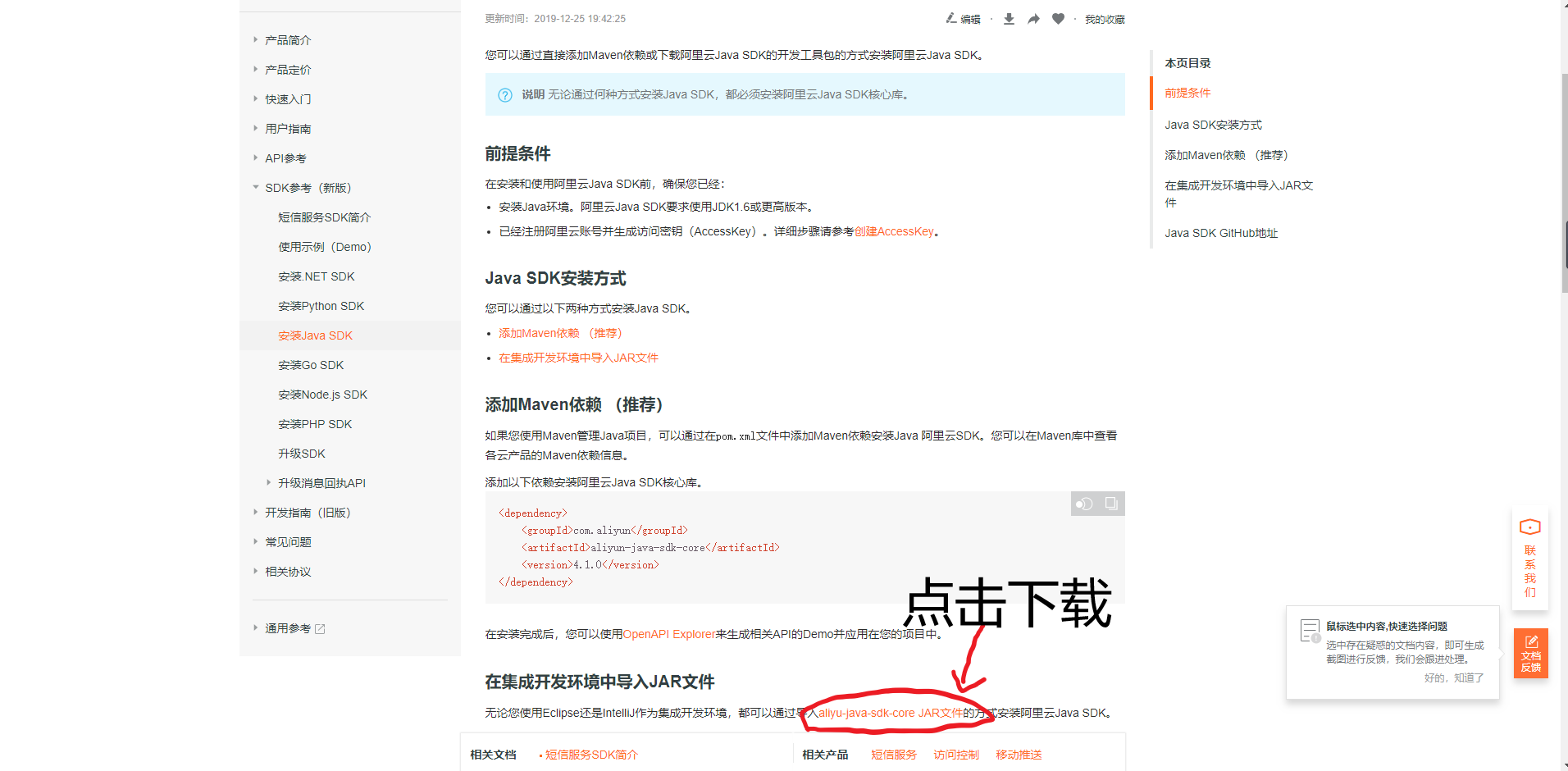Open 我的收藏 link
1568x771 pixels.
[x=1105, y=19]
